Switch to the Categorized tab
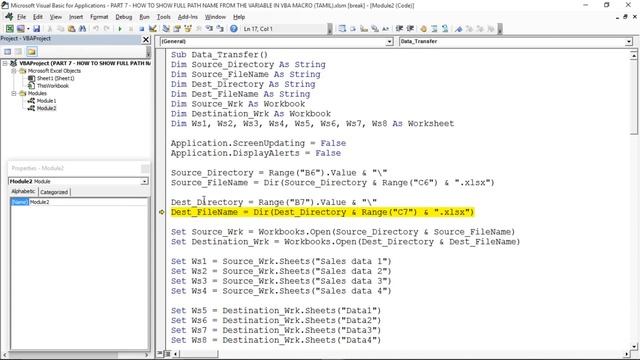 click(x=54, y=192)
